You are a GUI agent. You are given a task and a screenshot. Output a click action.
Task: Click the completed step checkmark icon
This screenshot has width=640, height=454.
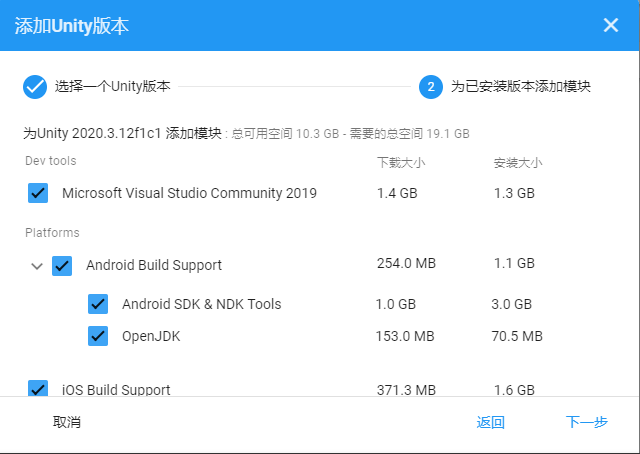pos(35,87)
